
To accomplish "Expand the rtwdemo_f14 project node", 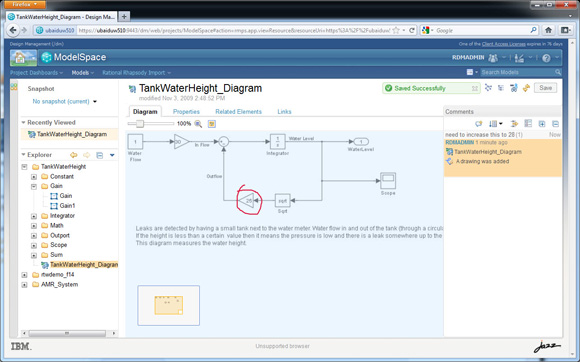I will pyautogui.click(x=24, y=275).
